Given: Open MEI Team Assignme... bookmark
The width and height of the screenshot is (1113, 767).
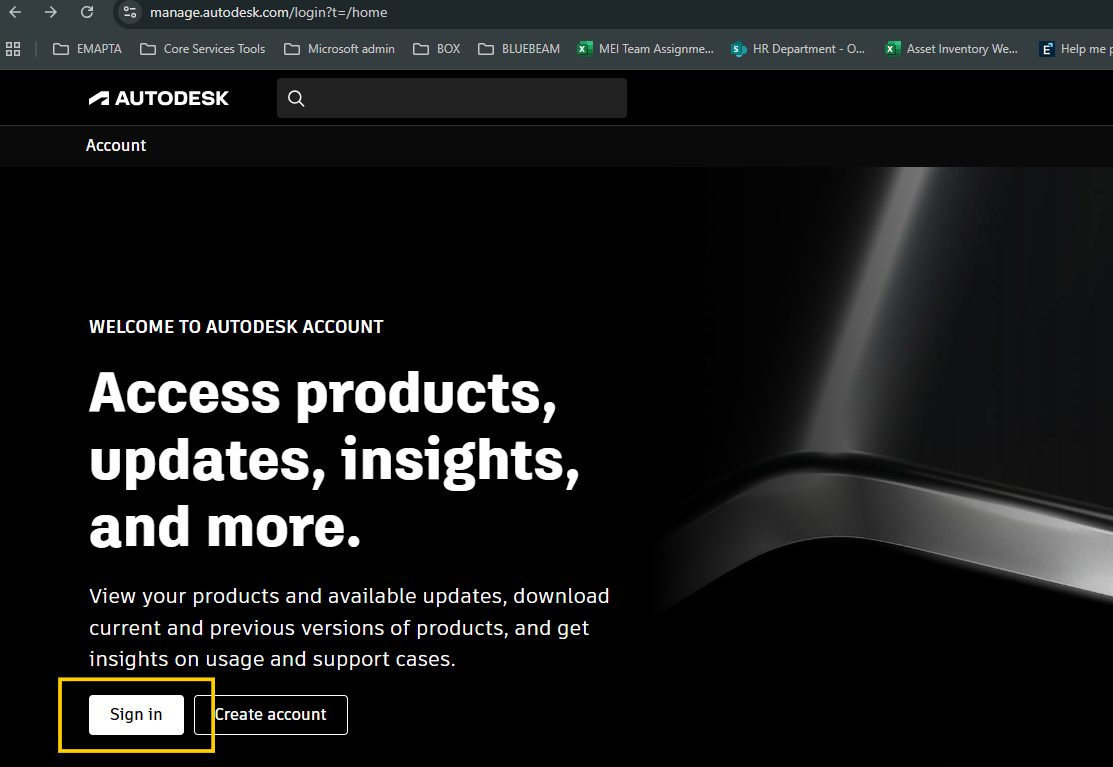Looking at the screenshot, I should [x=645, y=49].
